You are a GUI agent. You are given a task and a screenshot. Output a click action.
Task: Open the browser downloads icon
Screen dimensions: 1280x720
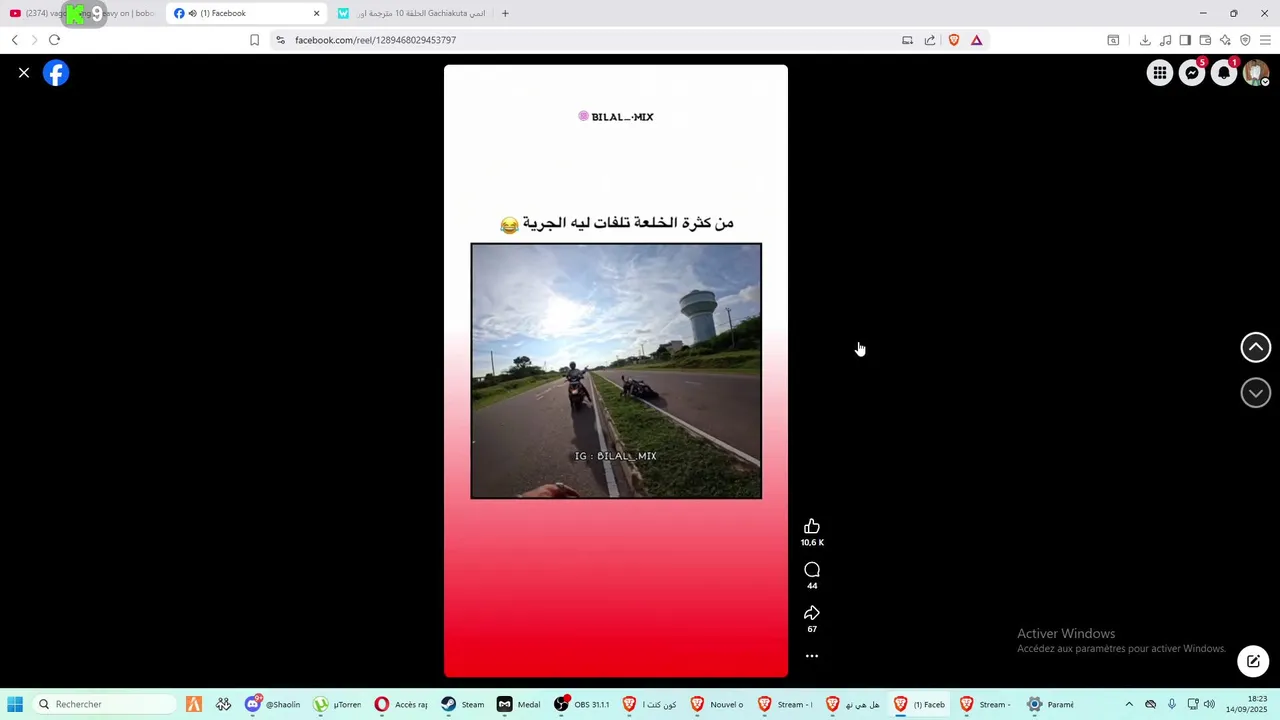1145,40
